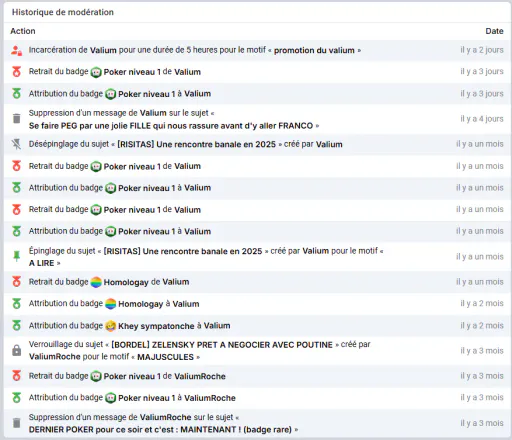Click the lock reason 'MAJUSCULES'
Viewport: 512px width, 440px height.
tap(165, 357)
